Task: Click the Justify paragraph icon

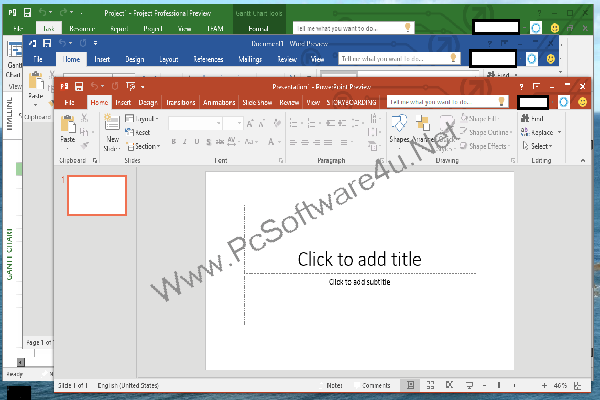Action: coord(328,142)
